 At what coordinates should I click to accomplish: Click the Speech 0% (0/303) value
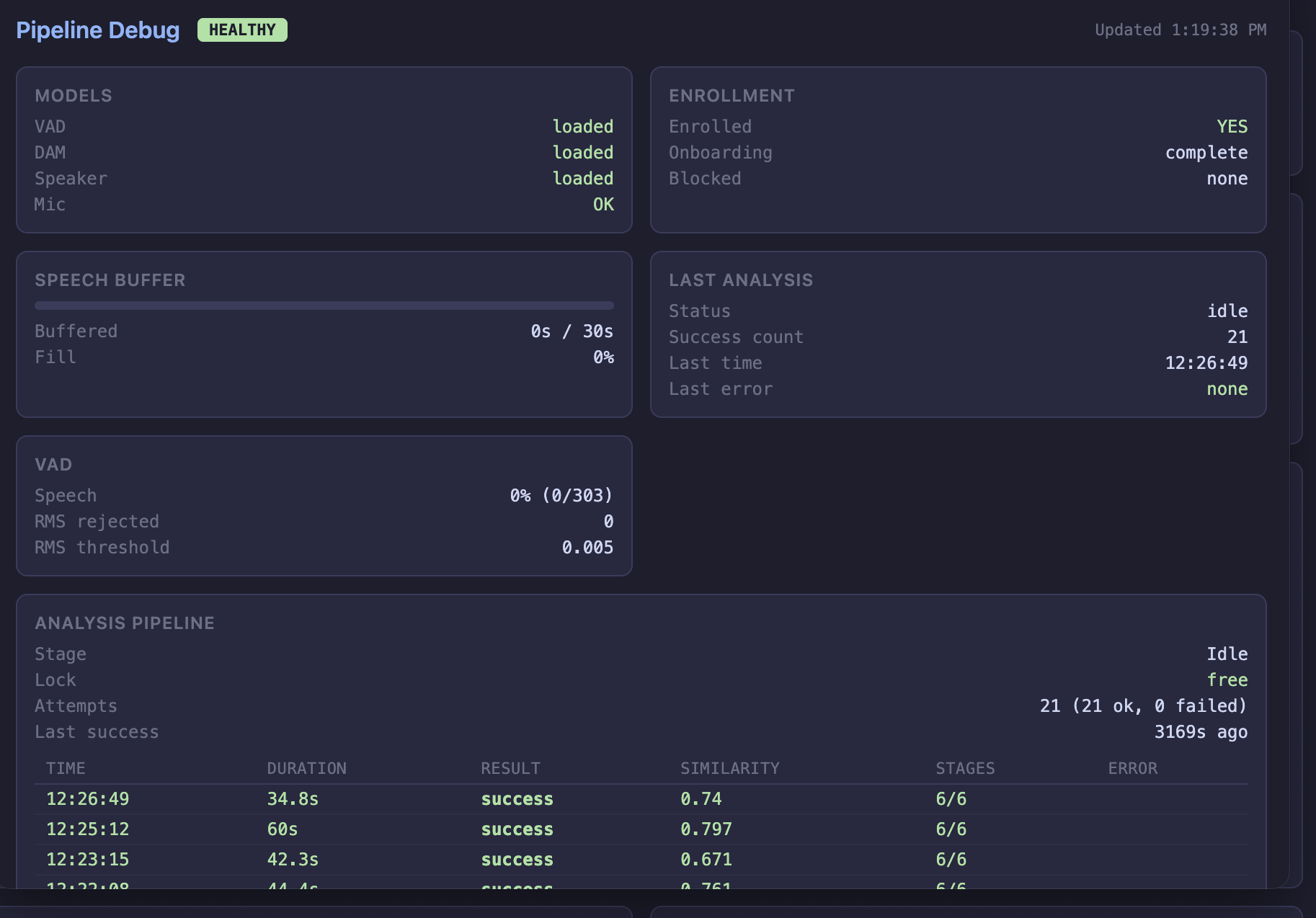tap(561, 496)
